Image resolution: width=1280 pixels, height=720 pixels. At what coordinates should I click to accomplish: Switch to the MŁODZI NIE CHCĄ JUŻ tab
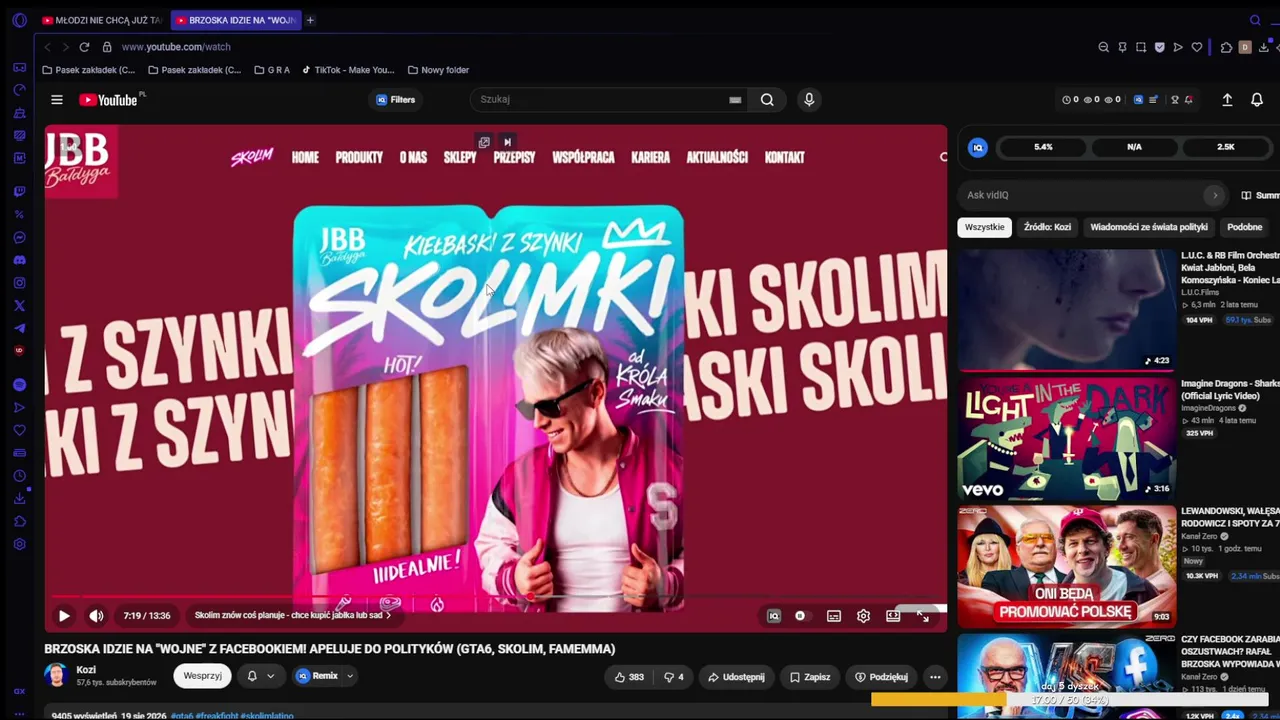(x=102, y=20)
